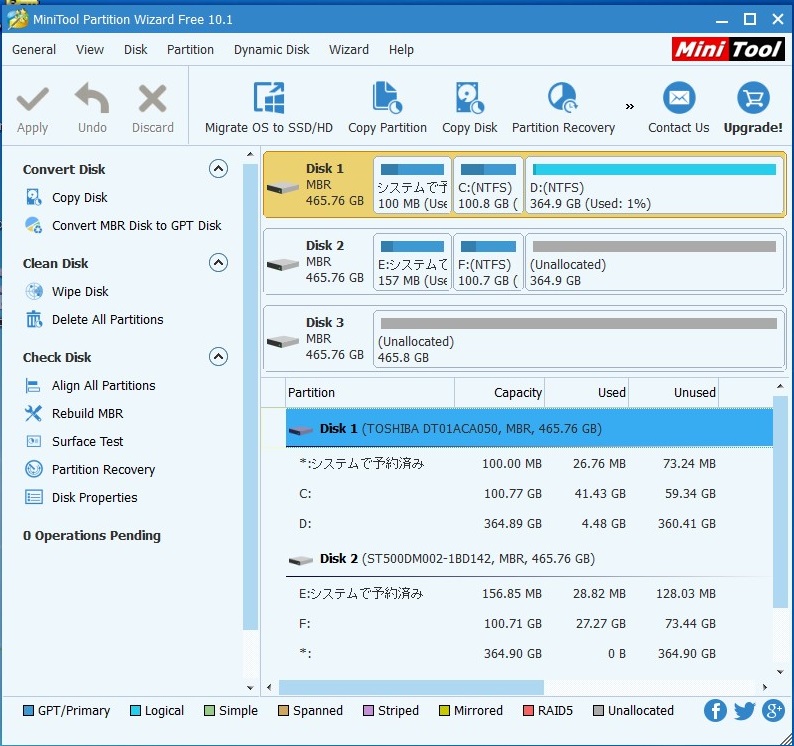Click the Wipe Disk link text
Screen dimensions: 794x746
click(80, 292)
